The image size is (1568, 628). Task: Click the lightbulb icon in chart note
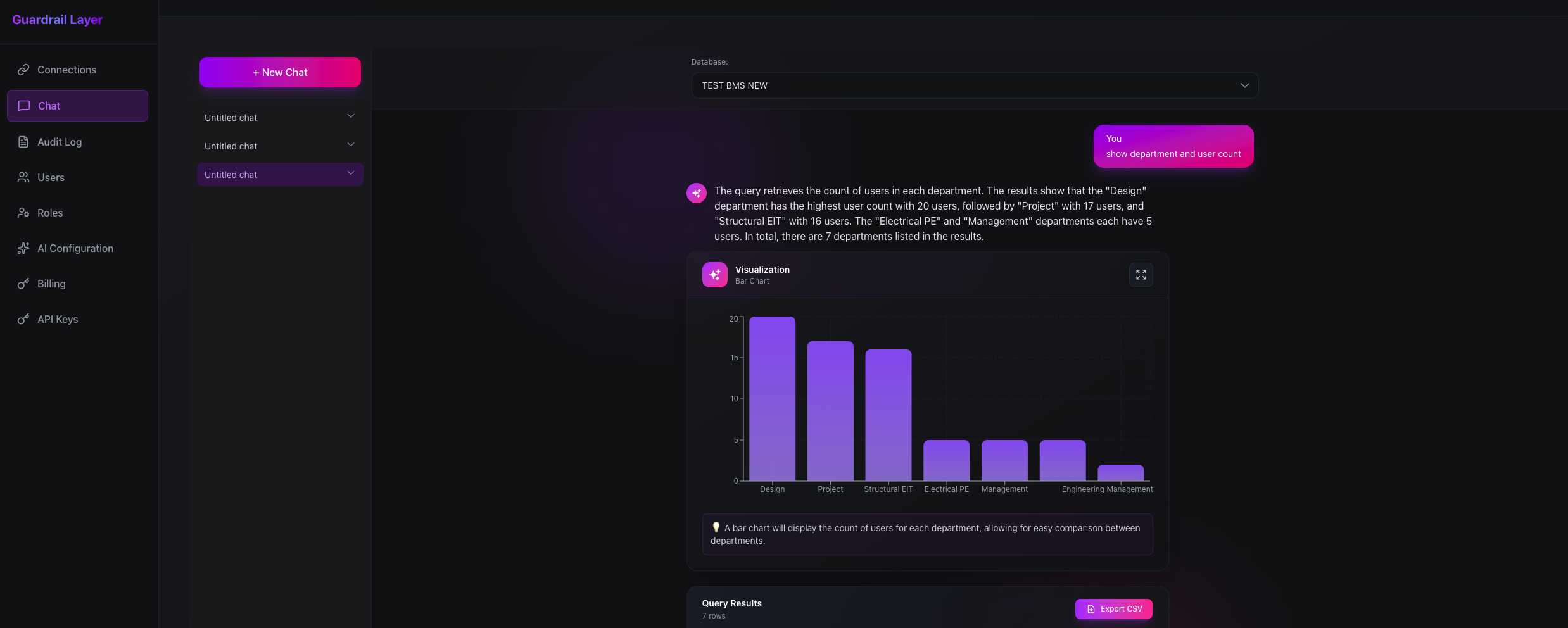tap(716, 527)
